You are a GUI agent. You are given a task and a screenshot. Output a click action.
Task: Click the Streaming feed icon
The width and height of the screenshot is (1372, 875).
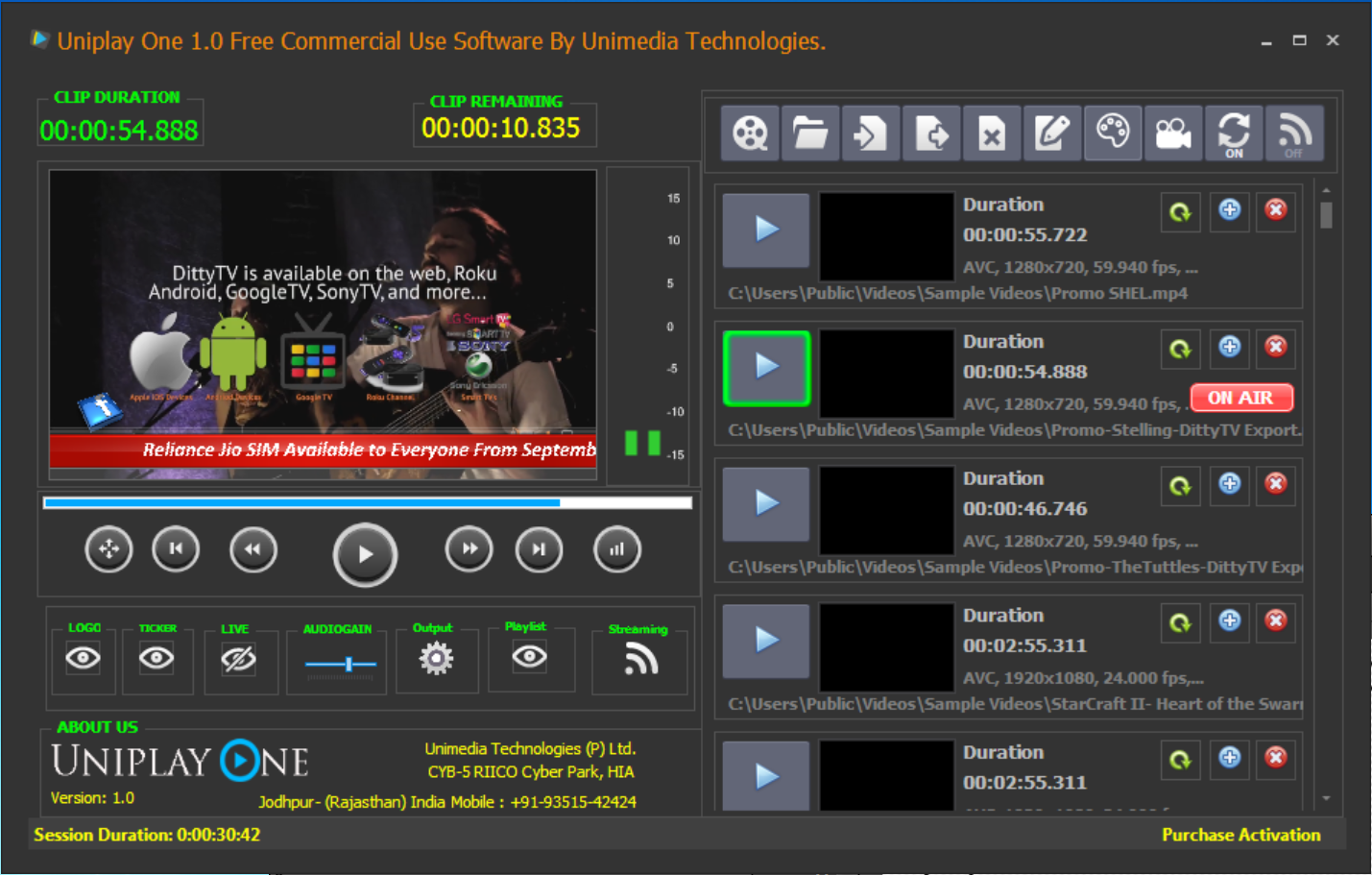[640, 660]
